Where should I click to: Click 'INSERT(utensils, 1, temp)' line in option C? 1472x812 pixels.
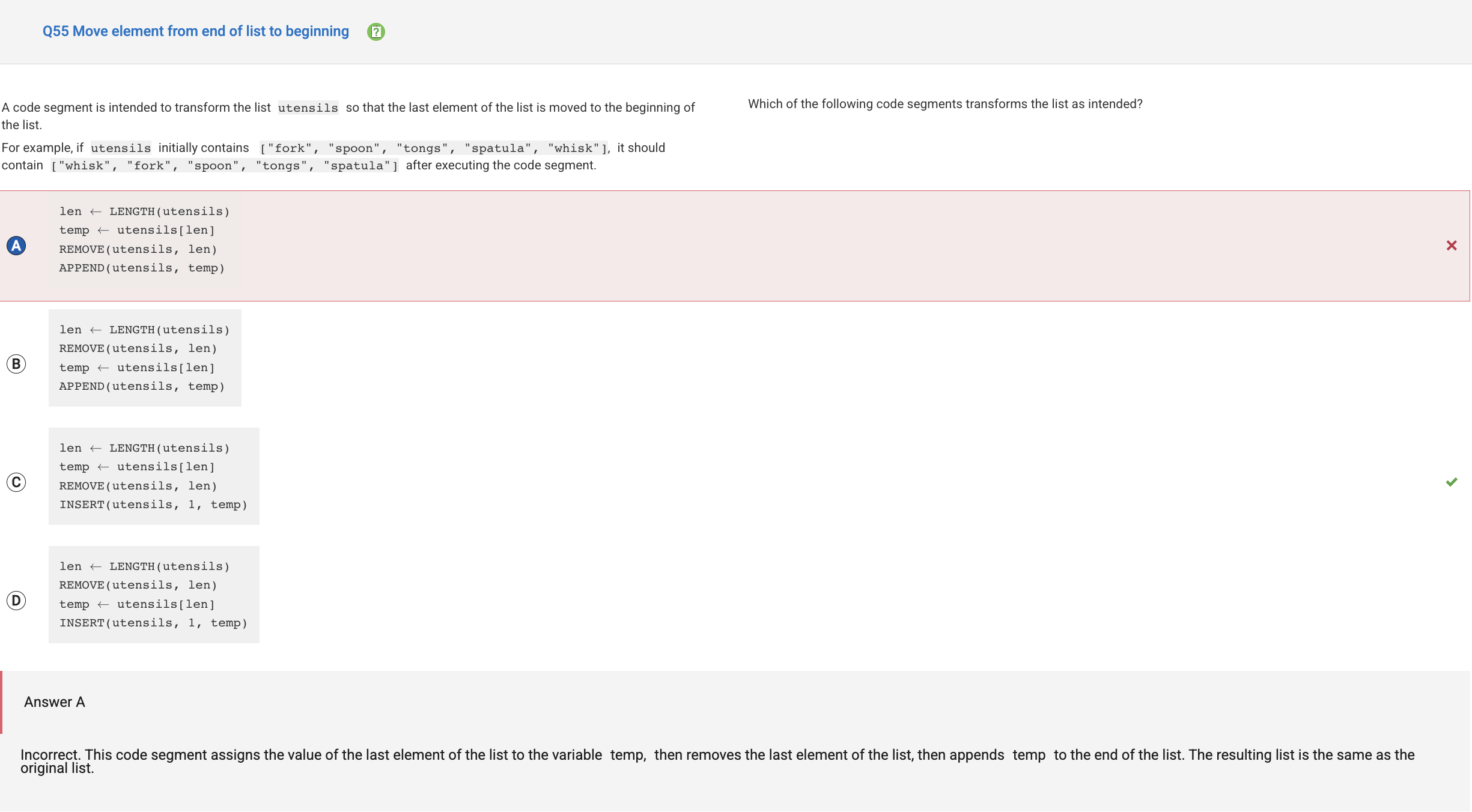point(153,504)
